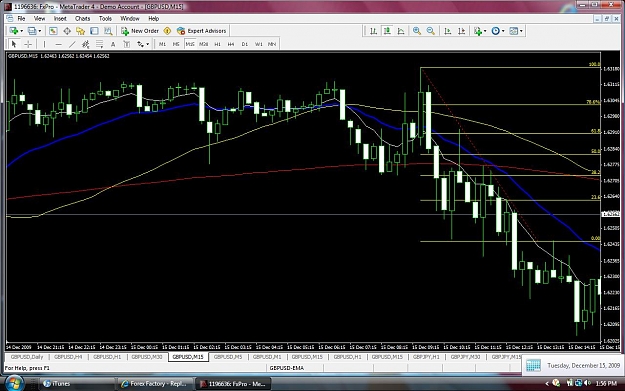Open the periodicity clock icon
The width and height of the screenshot is (625, 391).
click(x=496, y=31)
